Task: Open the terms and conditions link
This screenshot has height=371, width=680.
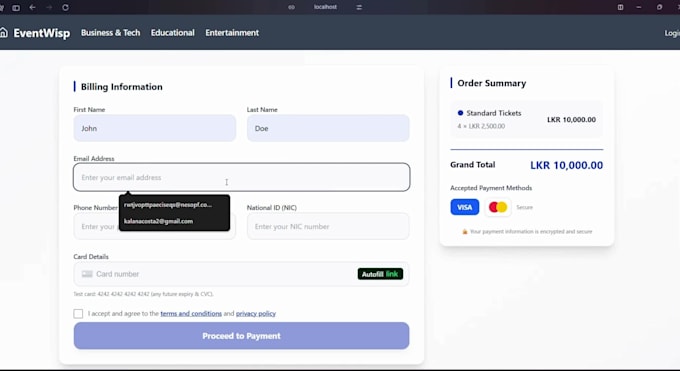Action: pos(191,313)
